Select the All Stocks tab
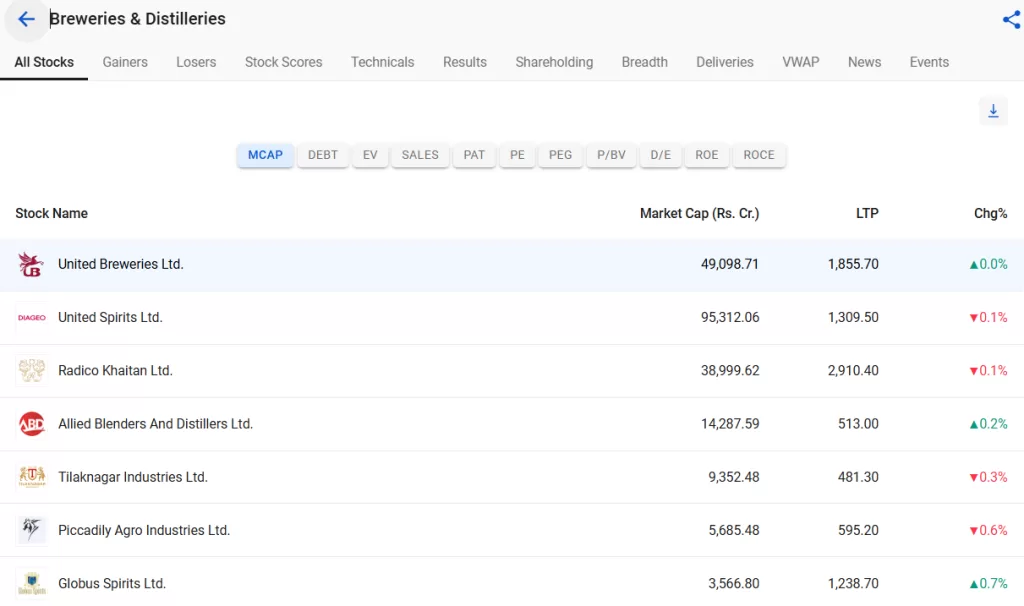The height and width of the screenshot is (606, 1024). (x=44, y=62)
